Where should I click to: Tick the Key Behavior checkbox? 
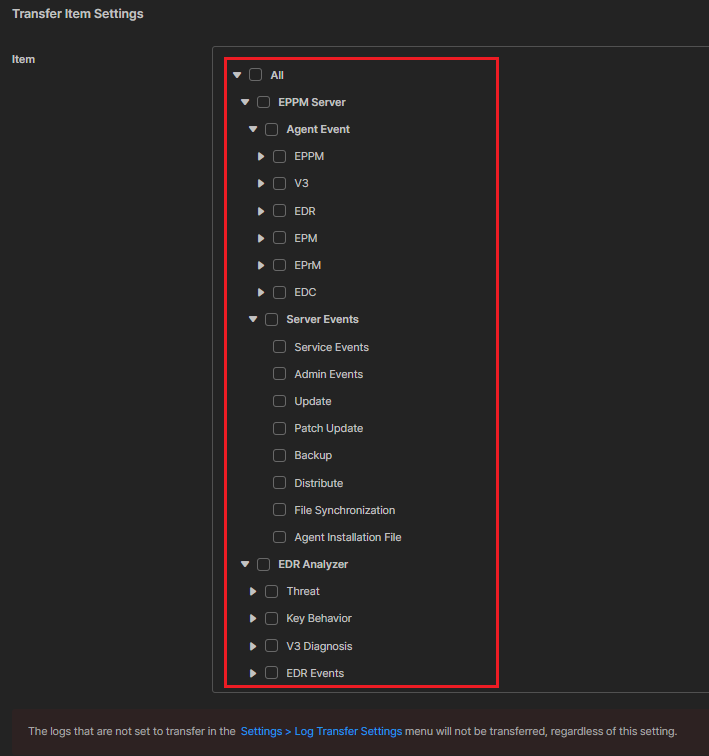coord(271,618)
